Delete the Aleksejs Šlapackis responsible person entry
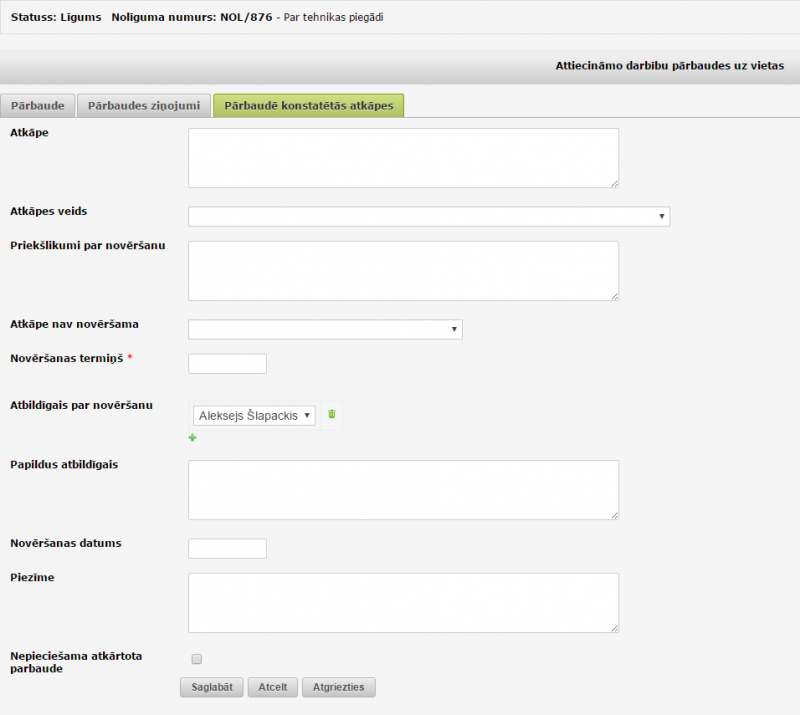The height and width of the screenshot is (715, 800). tap(332, 414)
